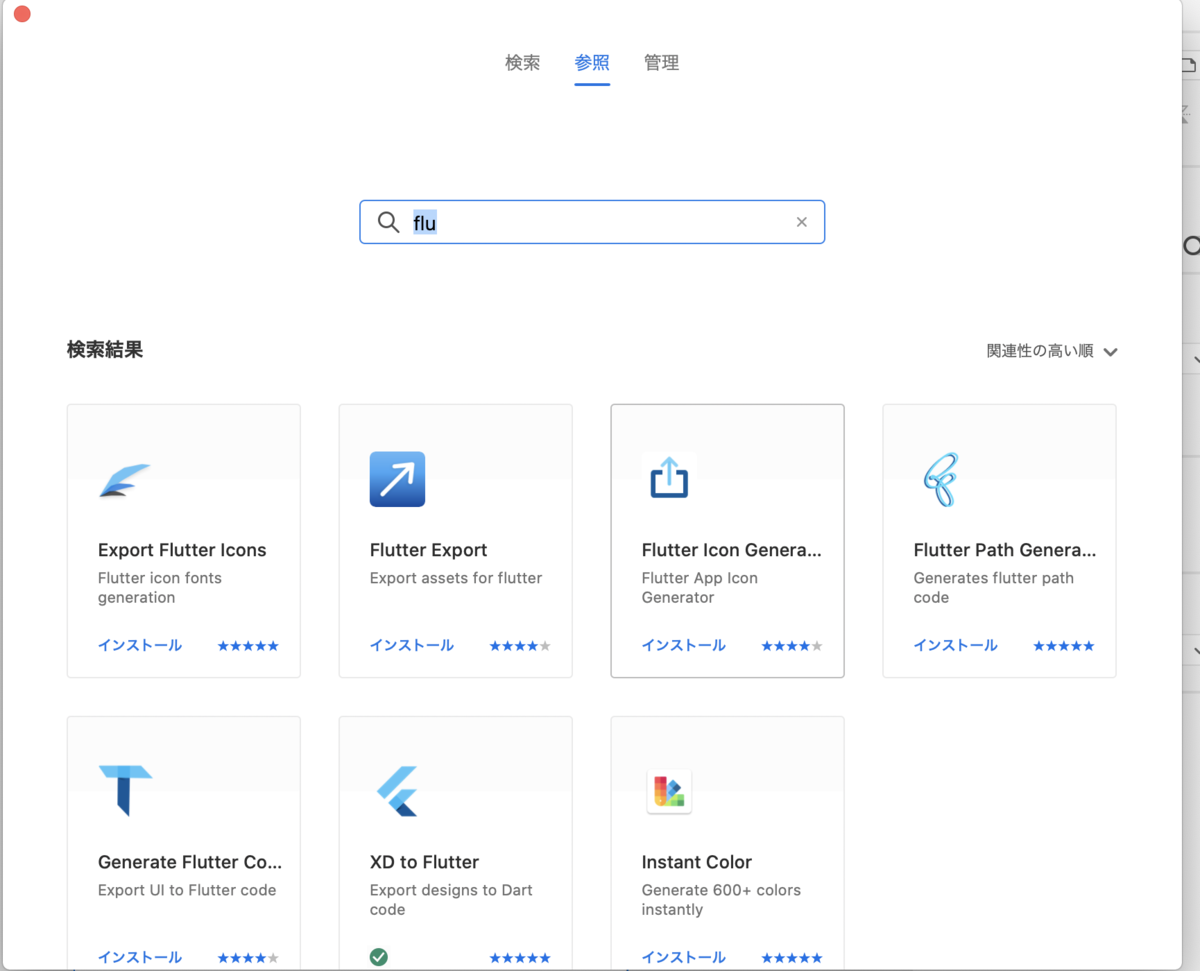Select the 参照 tab
Screen dimensions: 1200x971
pyautogui.click(x=592, y=63)
